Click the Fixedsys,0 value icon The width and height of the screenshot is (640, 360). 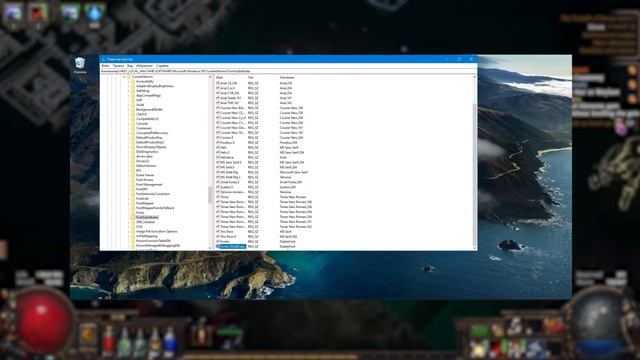coord(218,142)
